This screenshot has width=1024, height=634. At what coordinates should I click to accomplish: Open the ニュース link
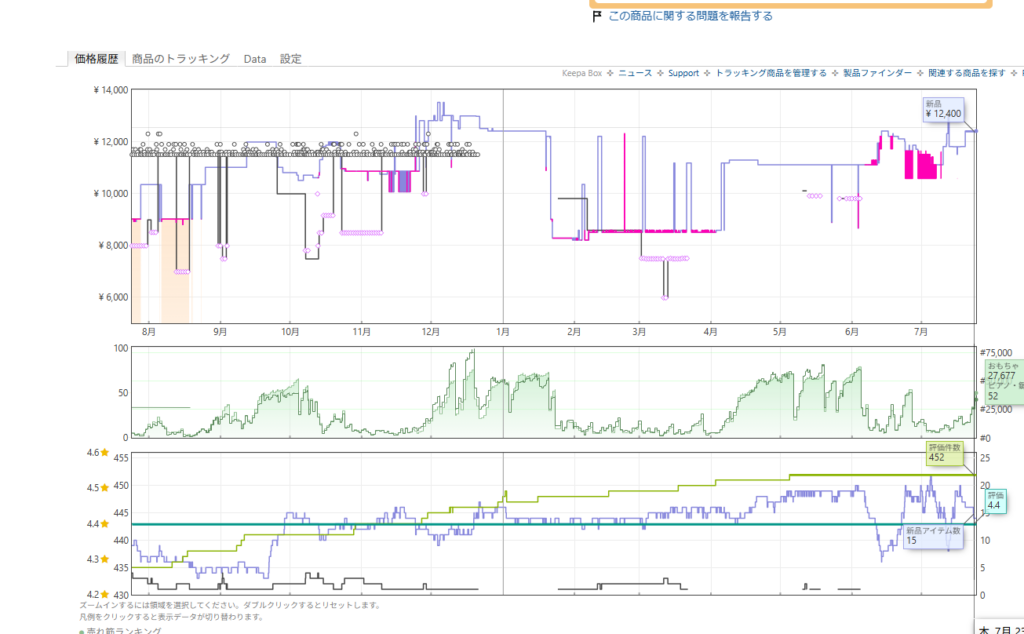click(x=635, y=73)
